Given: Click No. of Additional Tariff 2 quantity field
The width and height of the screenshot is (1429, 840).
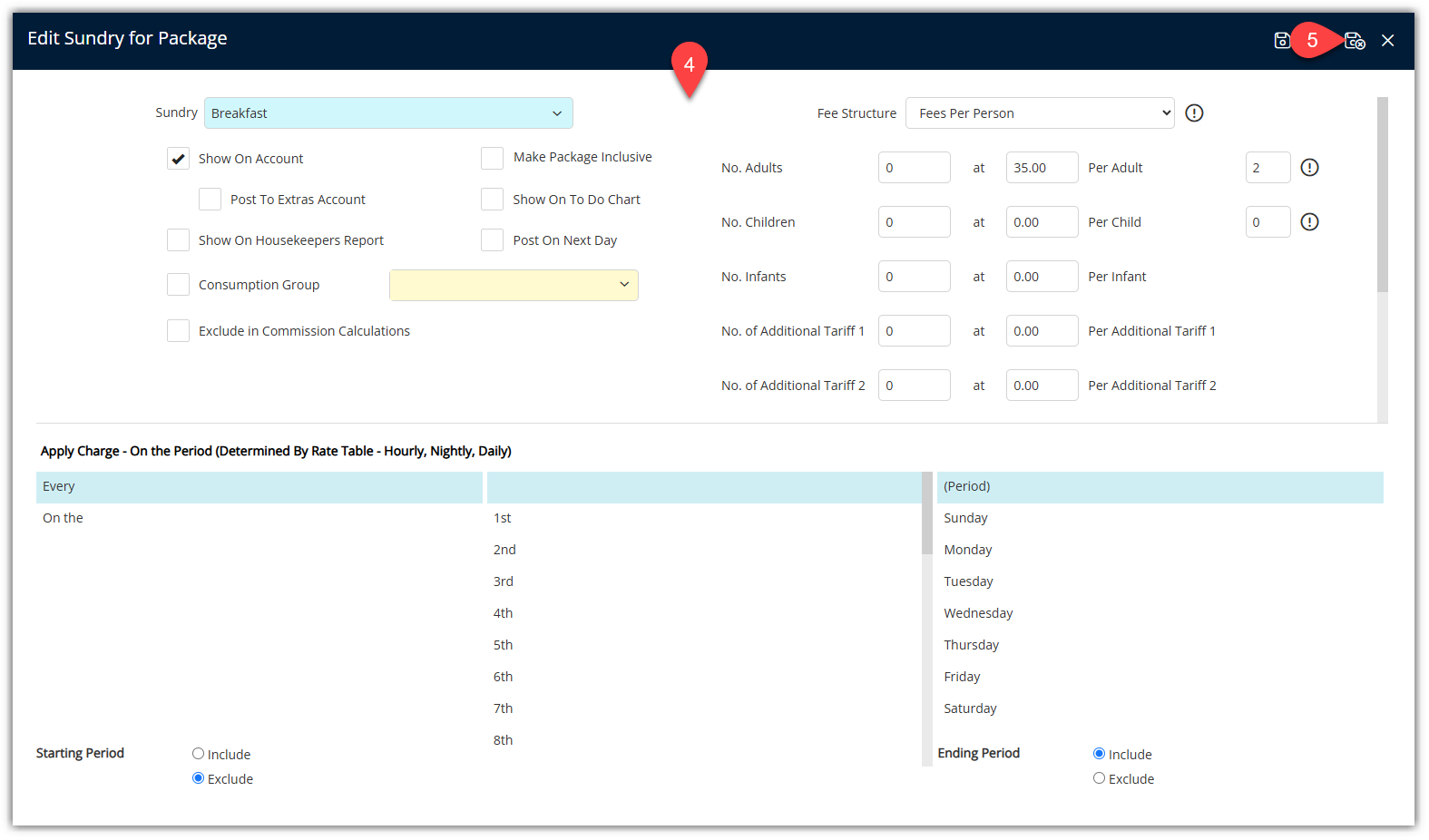Looking at the screenshot, I should pyautogui.click(x=914, y=385).
